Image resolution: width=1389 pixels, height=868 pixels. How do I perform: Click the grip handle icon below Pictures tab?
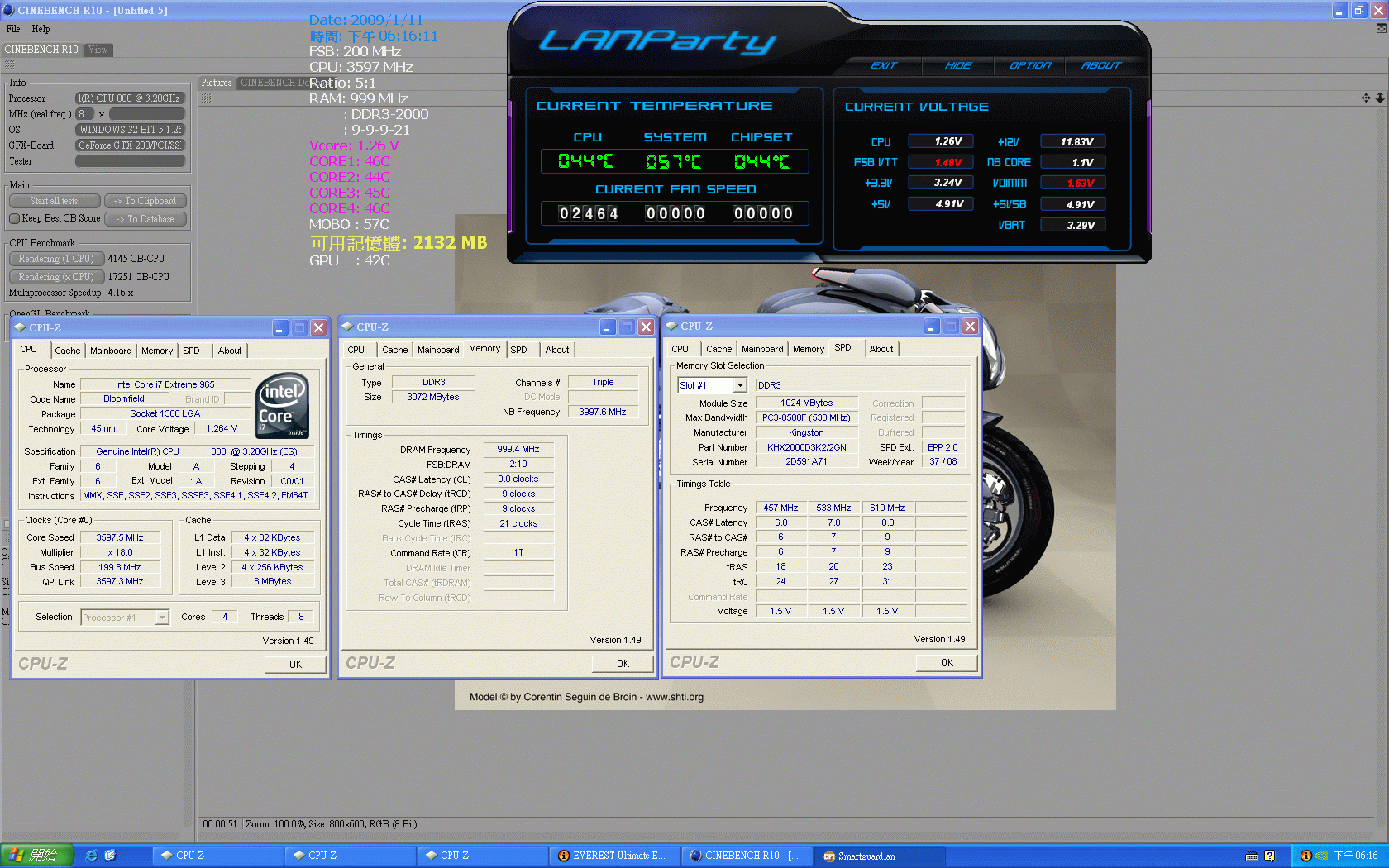206,98
